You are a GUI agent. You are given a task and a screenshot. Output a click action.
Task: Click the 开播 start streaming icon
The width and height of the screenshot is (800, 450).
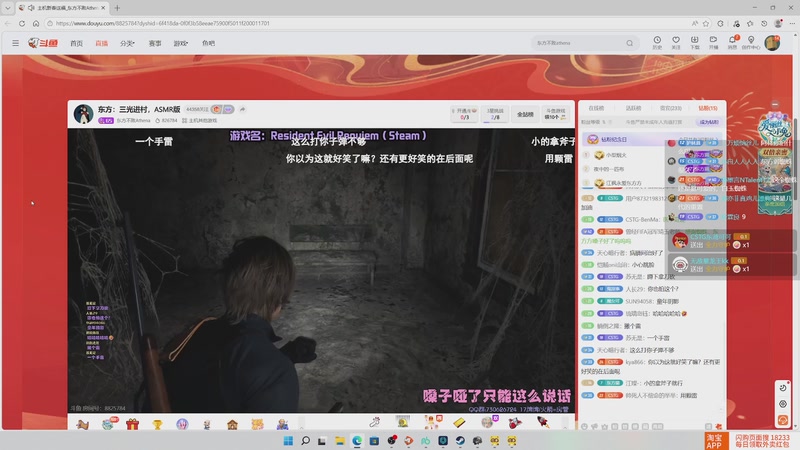(713, 43)
